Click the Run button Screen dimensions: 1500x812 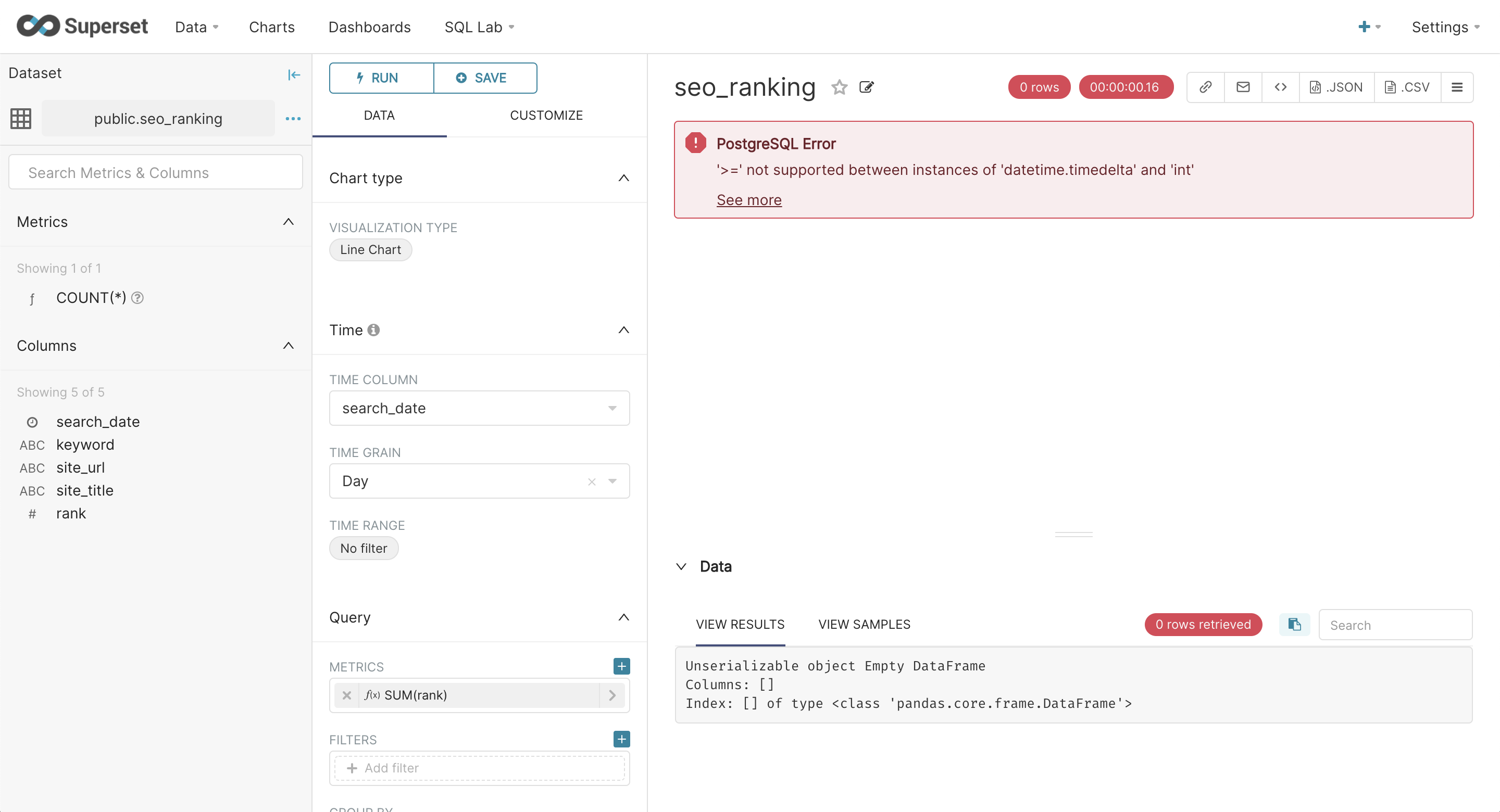pos(380,78)
